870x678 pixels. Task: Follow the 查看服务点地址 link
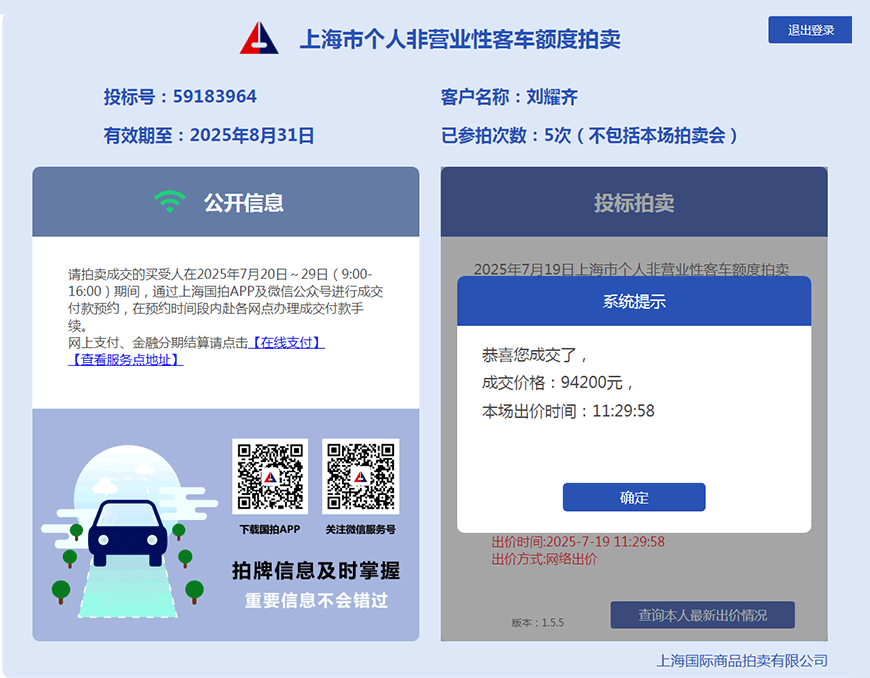pos(125,359)
